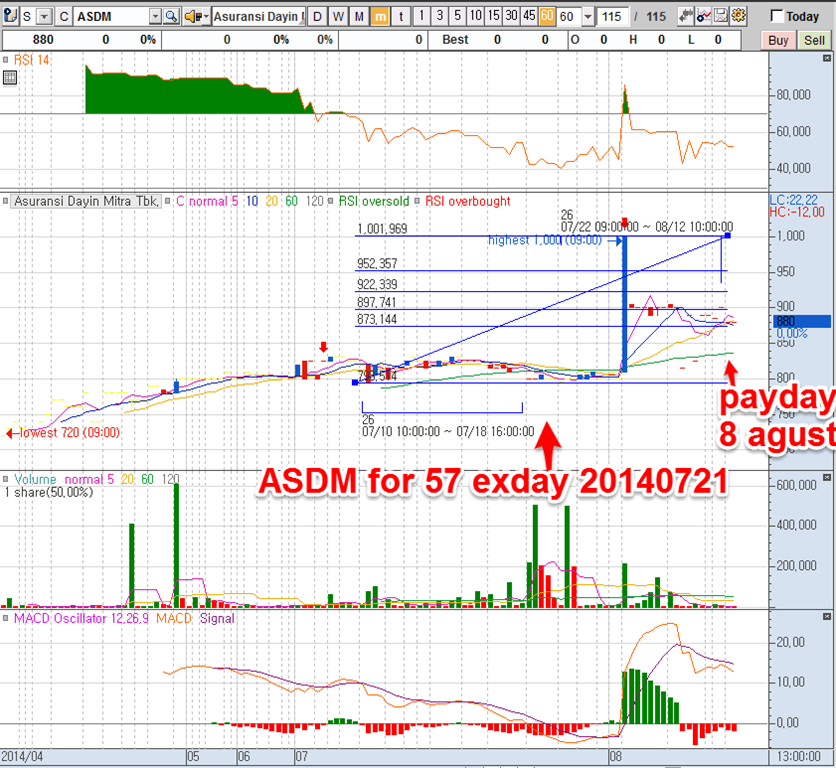836x768 pixels.
Task: Select the 5 minute interval
Action: point(457,16)
